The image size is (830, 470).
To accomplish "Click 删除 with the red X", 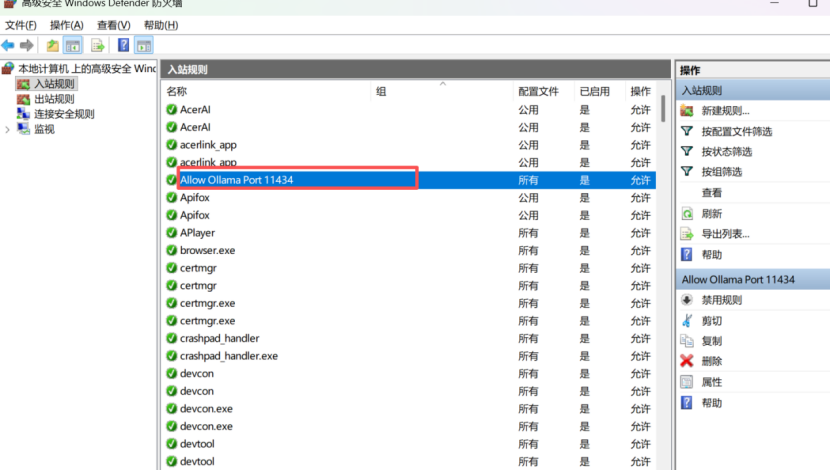I will pyautogui.click(x=711, y=361).
